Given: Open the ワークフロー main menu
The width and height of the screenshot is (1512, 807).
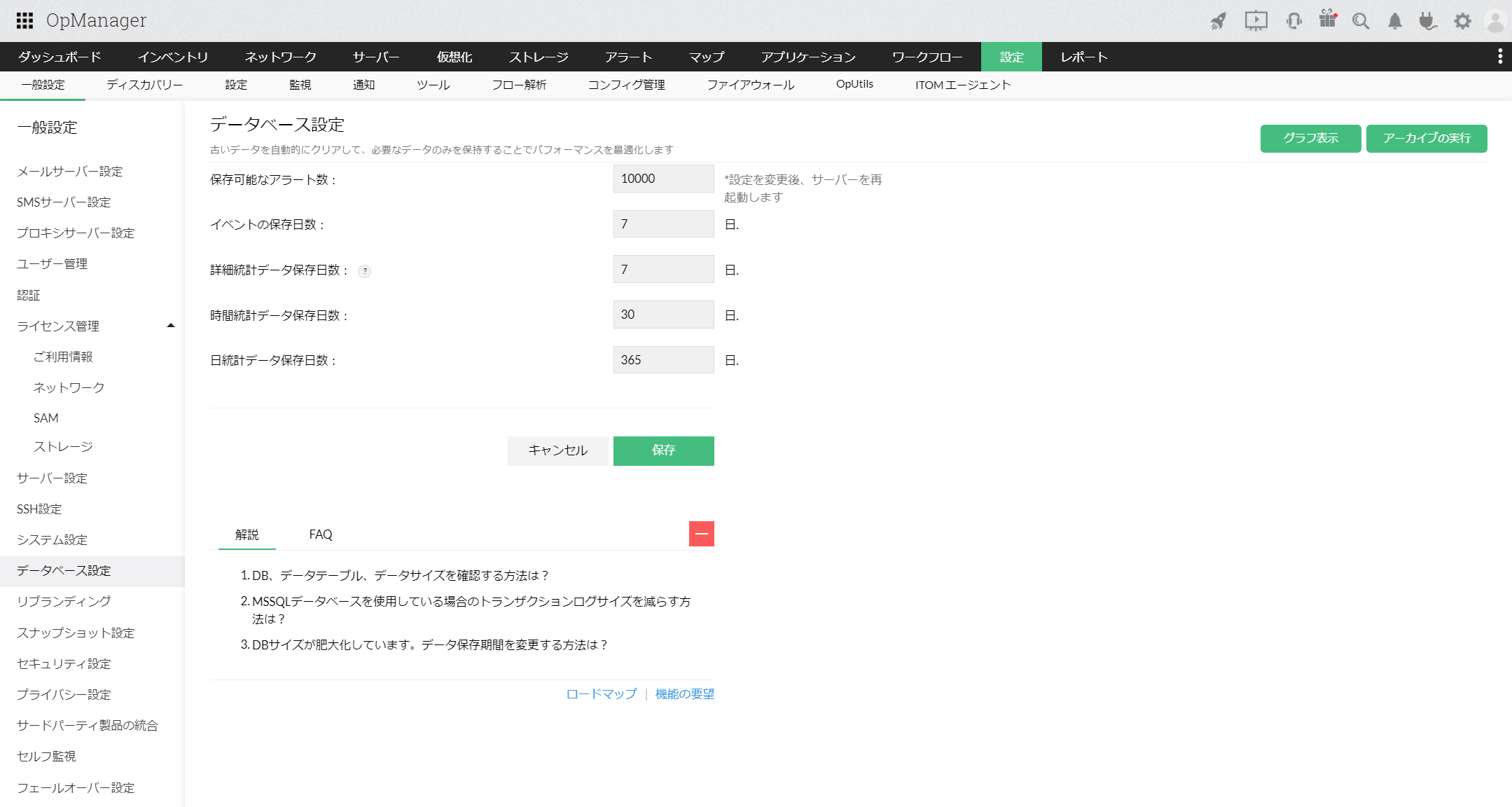Looking at the screenshot, I should coord(927,57).
